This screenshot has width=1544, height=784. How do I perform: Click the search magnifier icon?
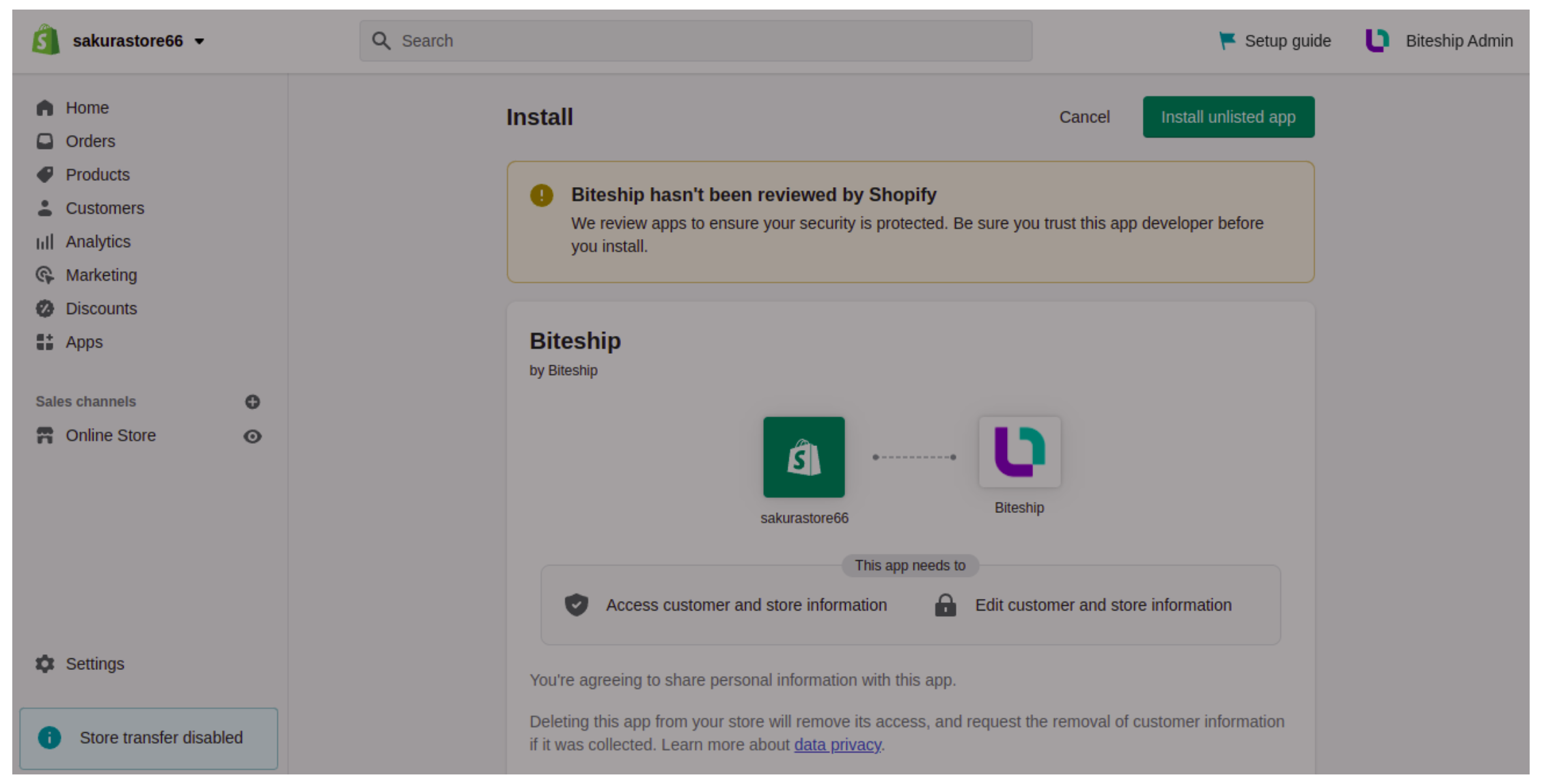pos(381,41)
